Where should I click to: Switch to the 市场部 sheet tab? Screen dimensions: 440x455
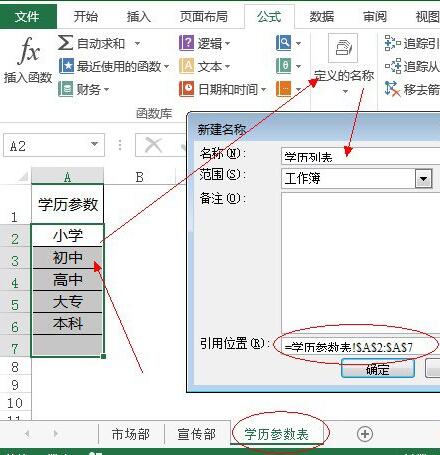tap(131, 434)
